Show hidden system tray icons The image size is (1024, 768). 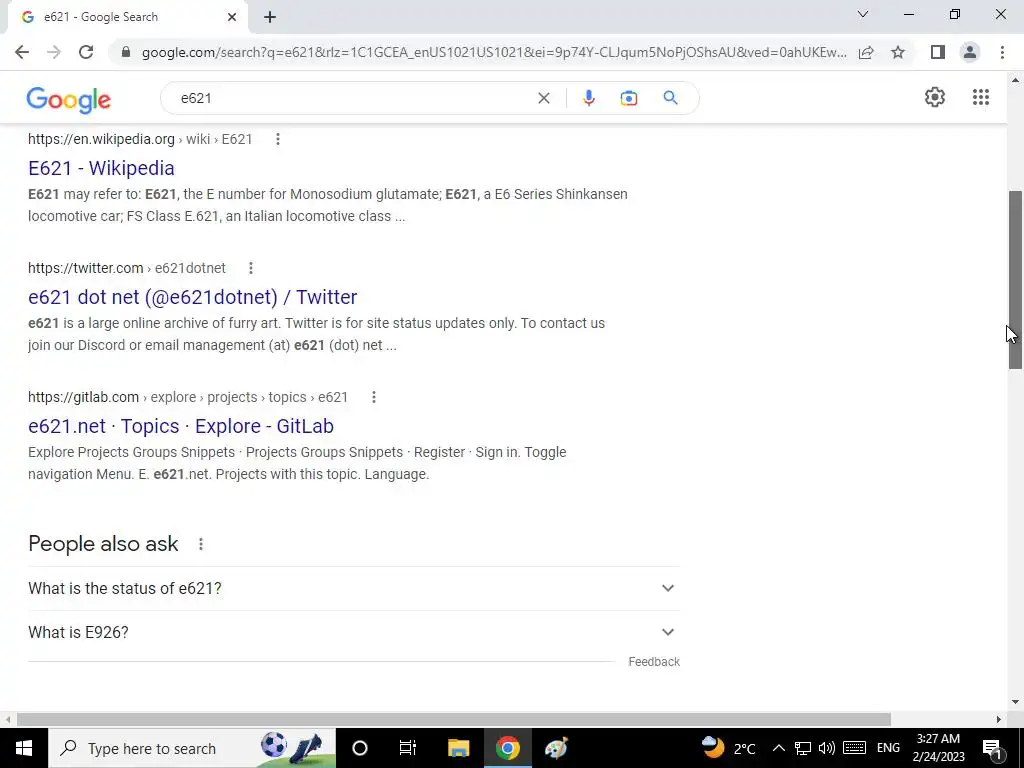[778, 748]
